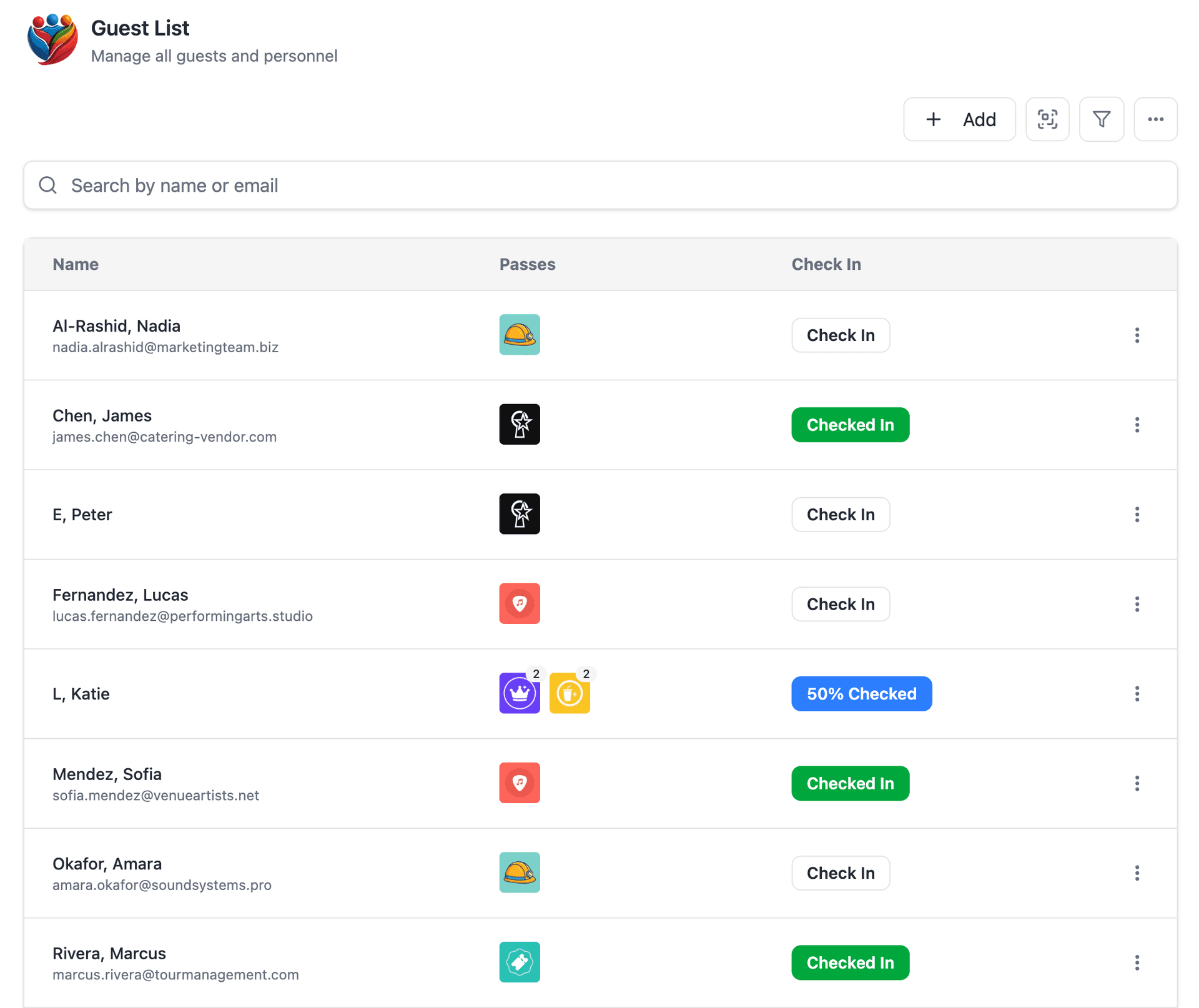Check in Peter E
The image size is (1199, 1008).
(x=841, y=514)
